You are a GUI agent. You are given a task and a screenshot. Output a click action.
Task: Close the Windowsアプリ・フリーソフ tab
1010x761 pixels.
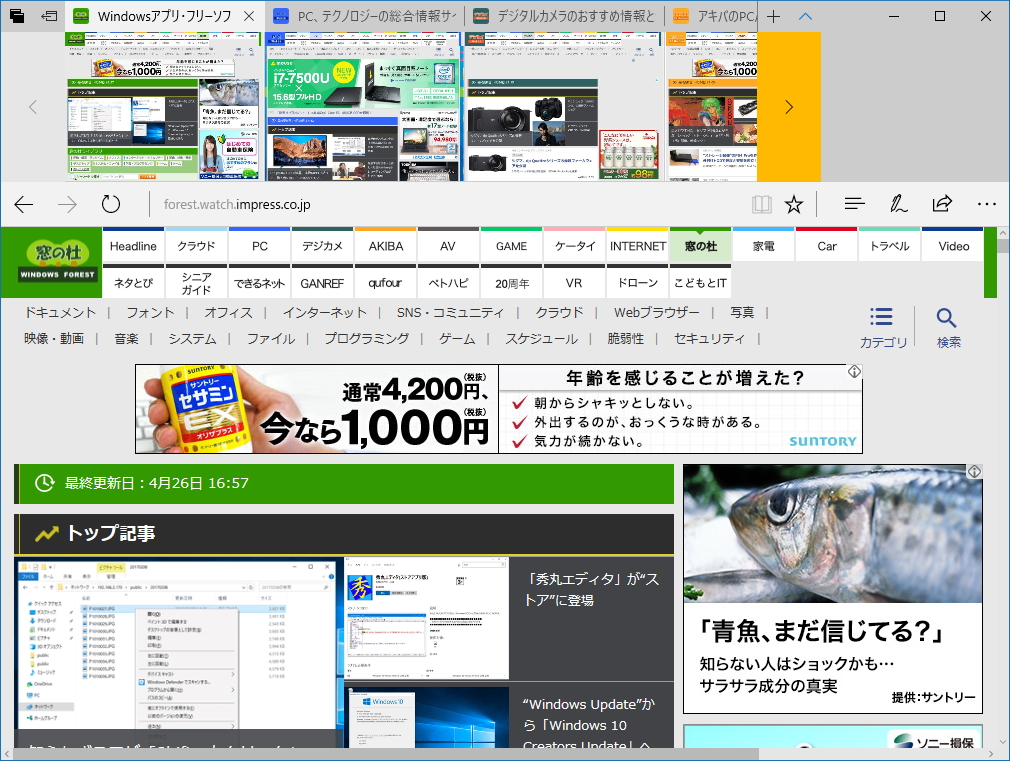coord(249,17)
